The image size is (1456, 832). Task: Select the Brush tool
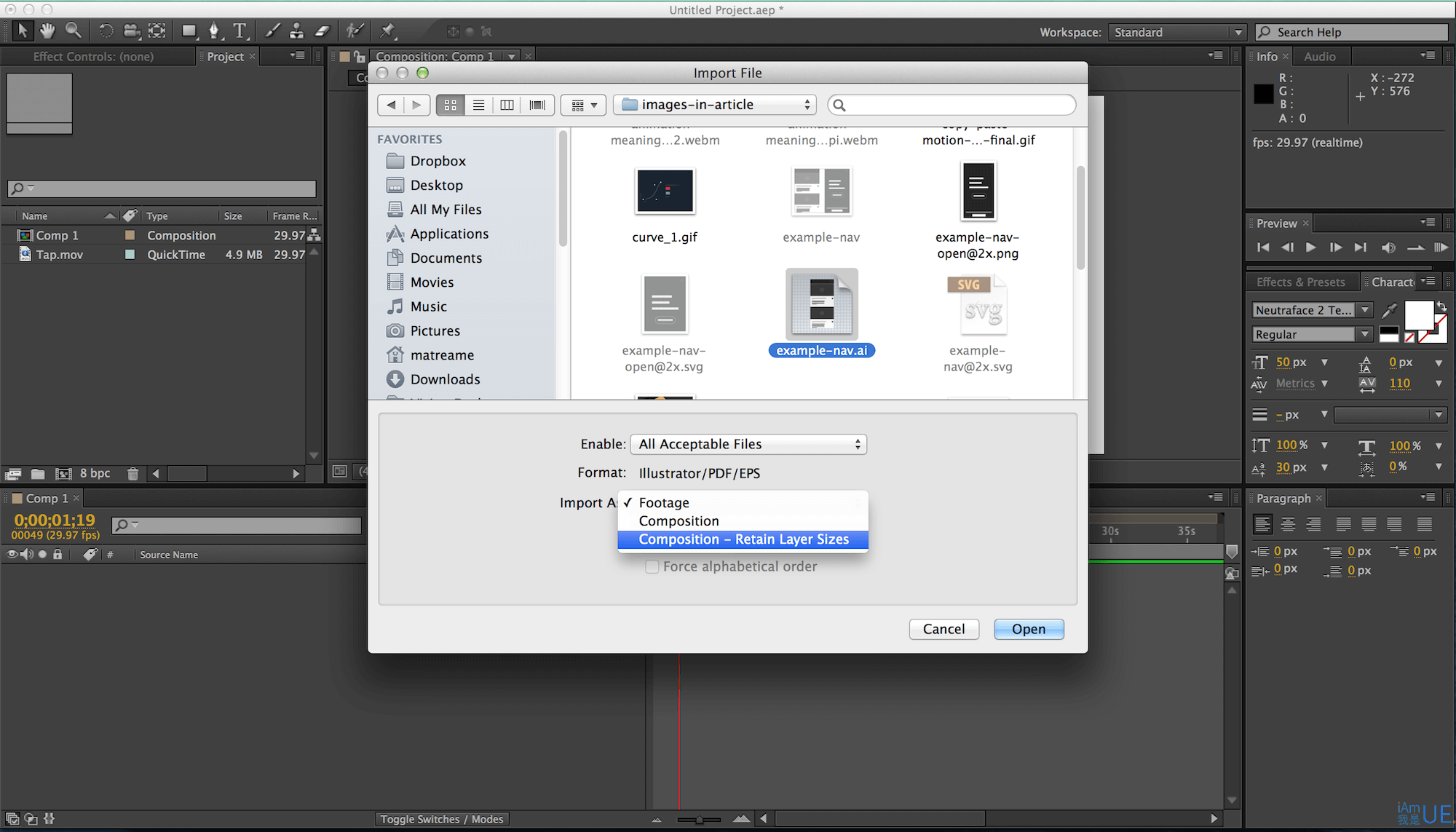pos(272,31)
